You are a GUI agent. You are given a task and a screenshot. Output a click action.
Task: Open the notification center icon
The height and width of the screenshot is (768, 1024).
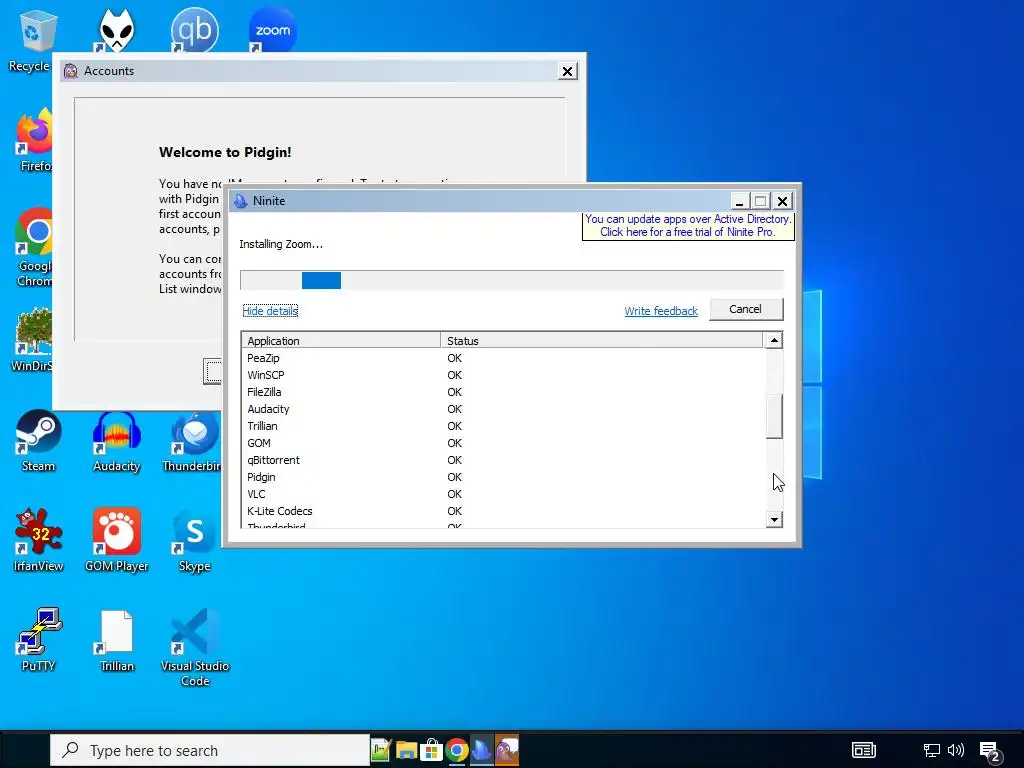(990, 752)
